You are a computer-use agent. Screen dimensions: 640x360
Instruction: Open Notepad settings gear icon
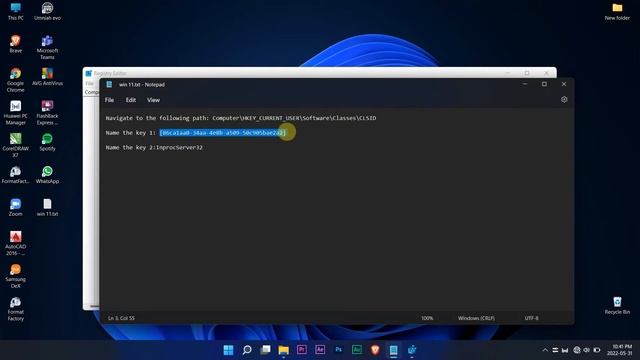coord(564,100)
